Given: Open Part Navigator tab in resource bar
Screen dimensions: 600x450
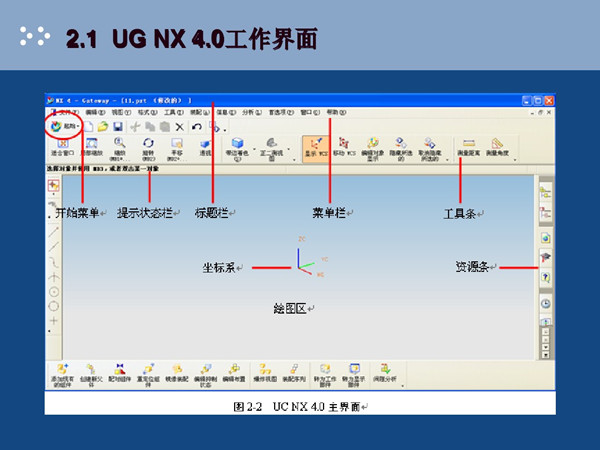Looking at the screenshot, I should coord(545,213).
